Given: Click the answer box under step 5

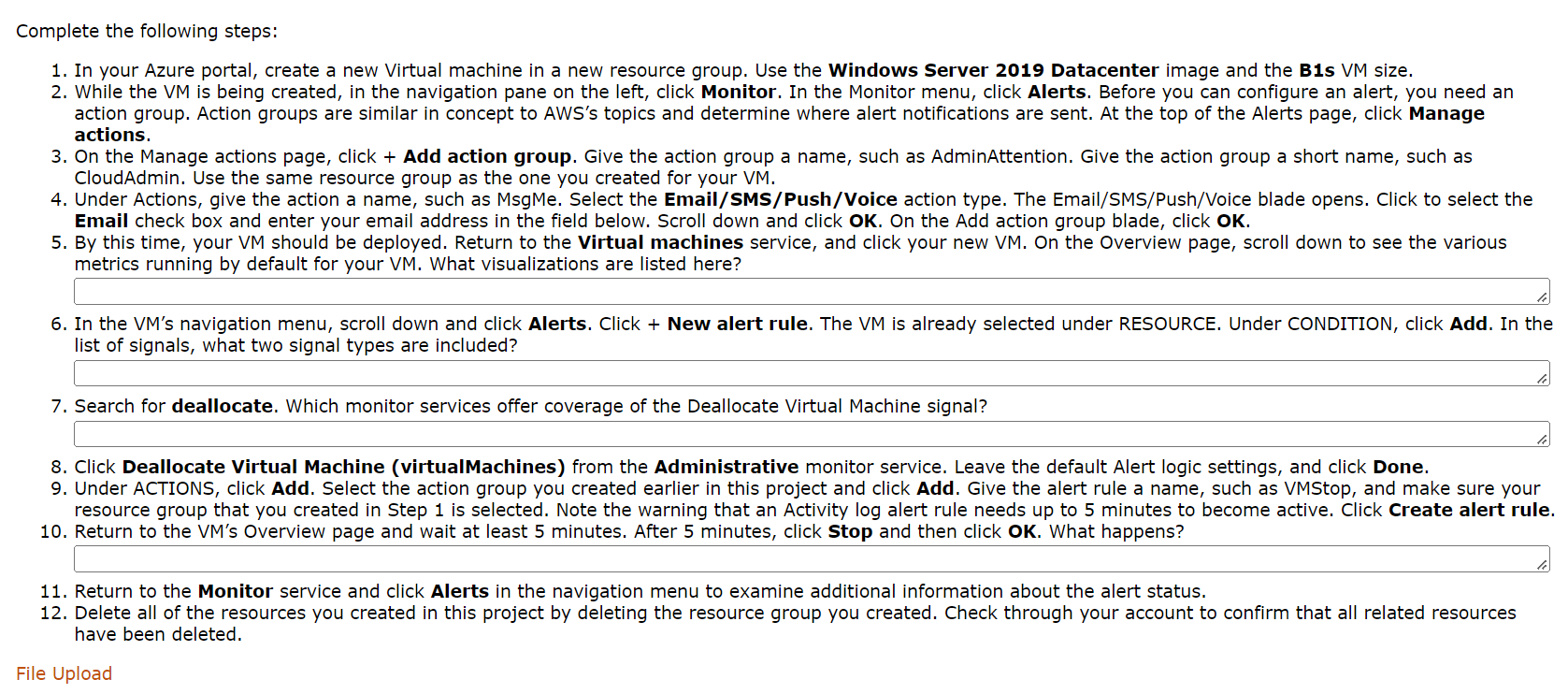Looking at the screenshot, I should tap(812, 291).
